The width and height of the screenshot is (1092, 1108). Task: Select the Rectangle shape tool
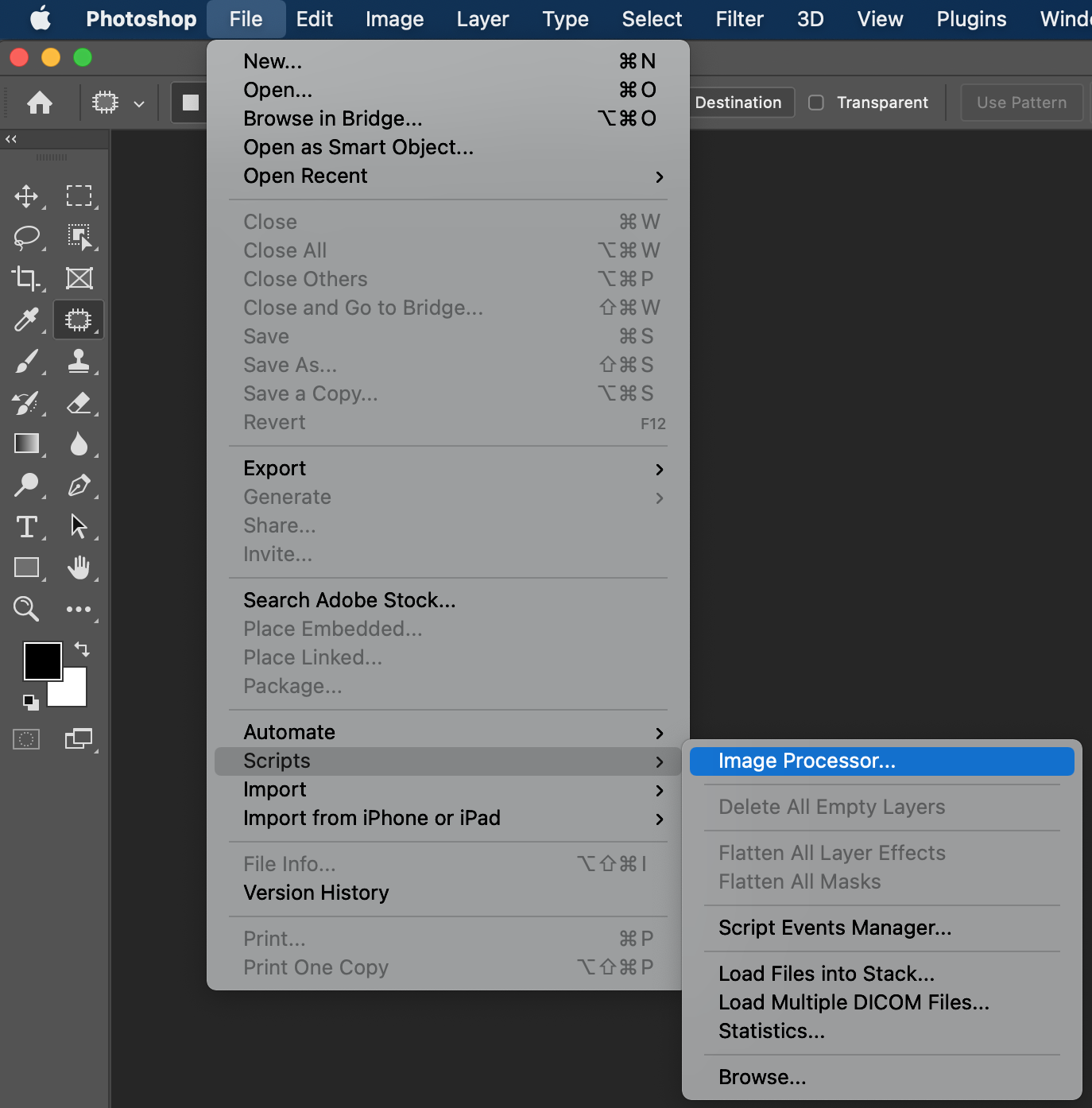pyautogui.click(x=26, y=568)
